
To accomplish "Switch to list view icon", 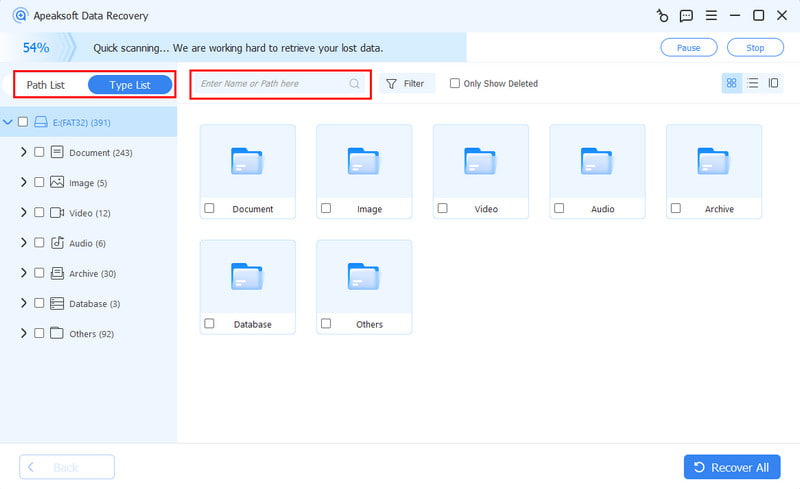I will pos(753,83).
